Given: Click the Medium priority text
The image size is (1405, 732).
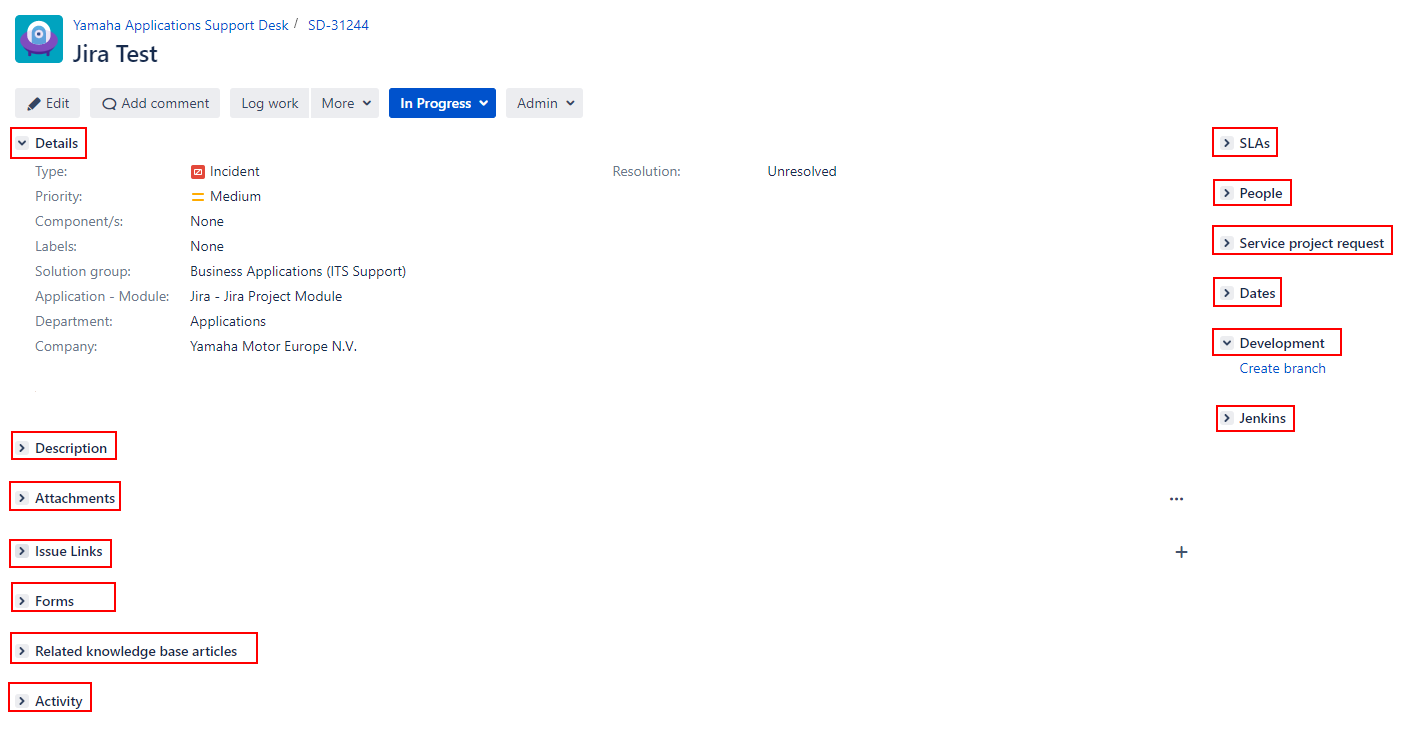Looking at the screenshot, I should [x=235, y=196].
